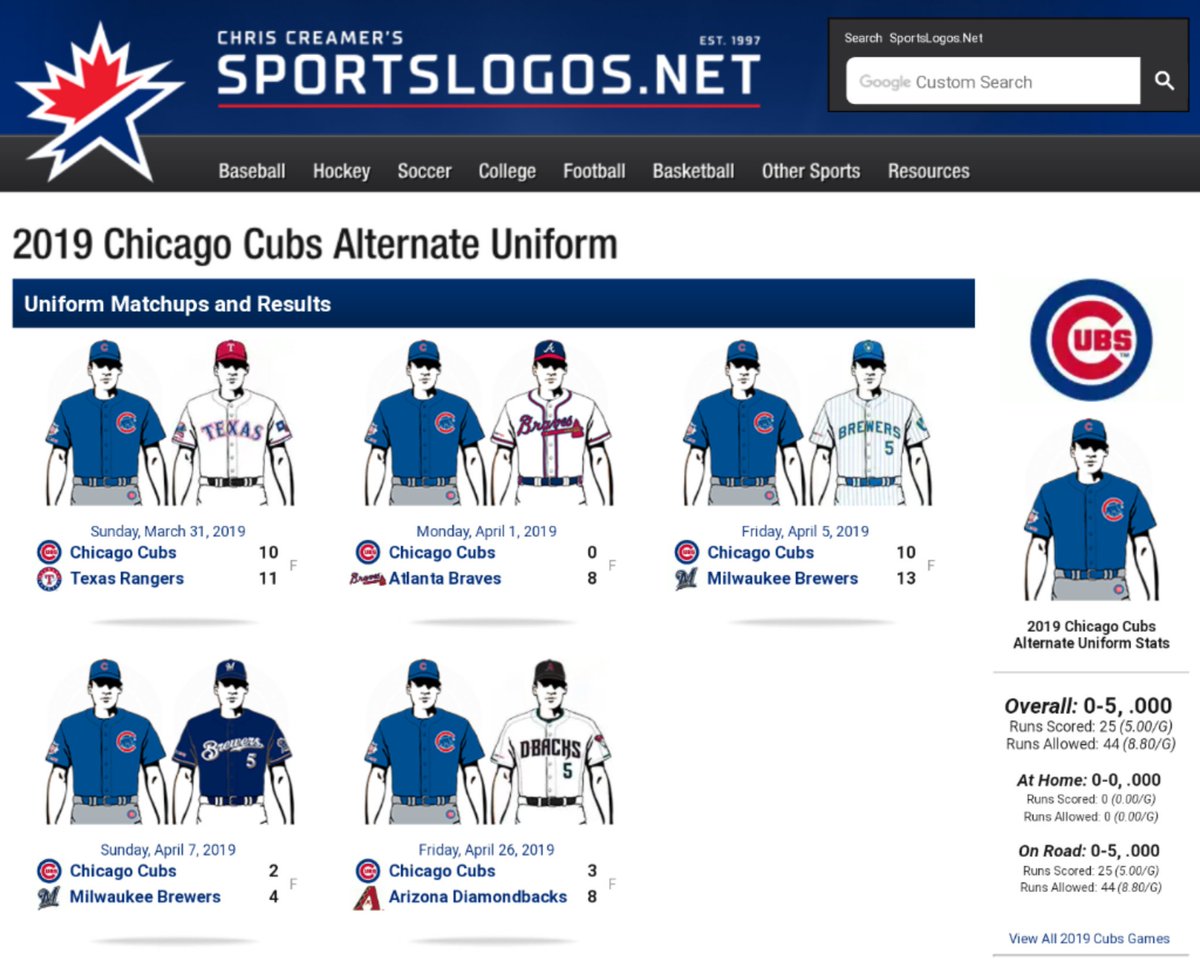This screenshot has height=969, width=1200.
Task: Click Cubs logo icon in April 7 game
Action: pyautogui.click(x=49, y=871)
